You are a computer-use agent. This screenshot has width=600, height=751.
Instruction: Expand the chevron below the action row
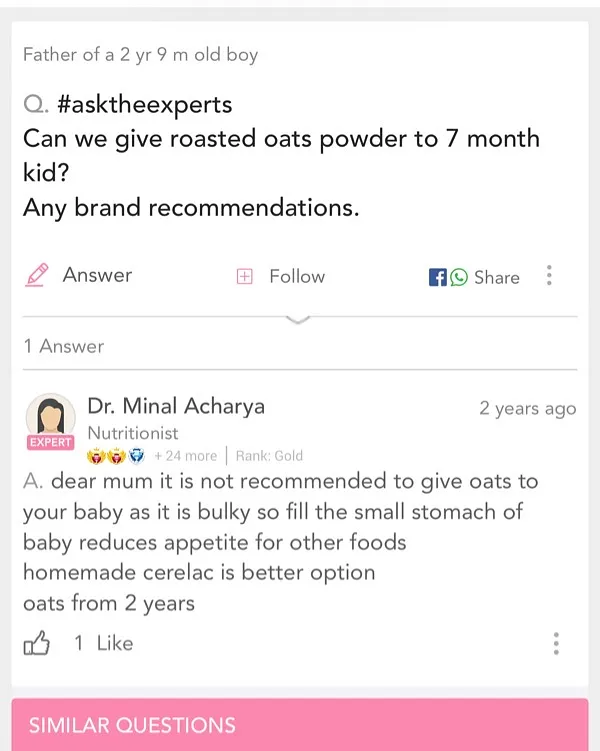(298, 319)
